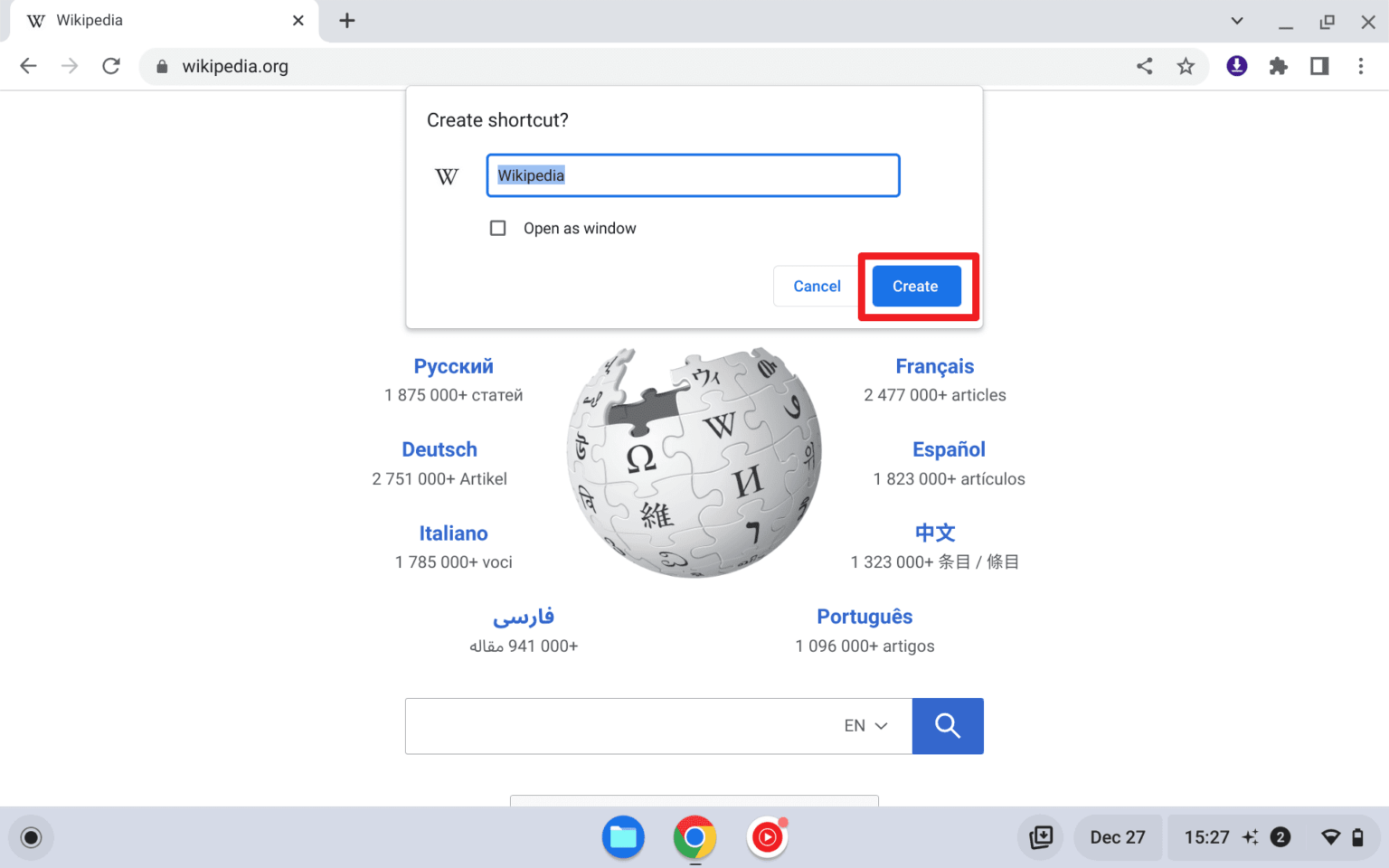1389x868 pixels.
Task: Open the Français Wikipedia link
Action: tap(935, 366)
